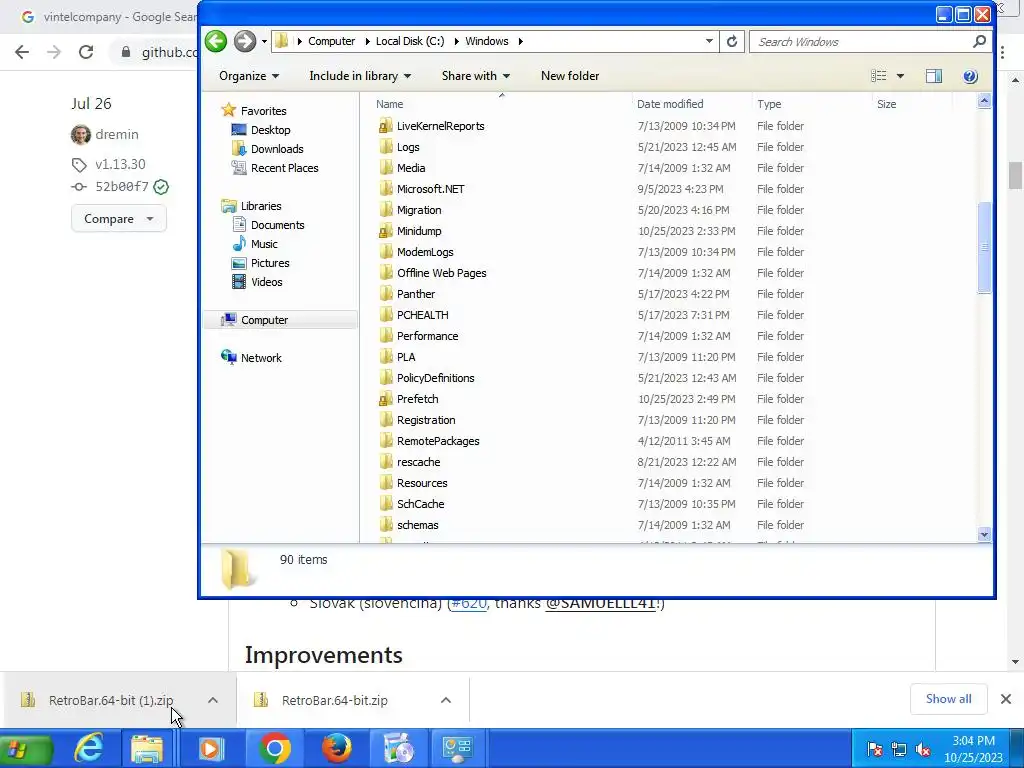
Task: Click file list scrollbar up arrow
Action: [984, 101]
